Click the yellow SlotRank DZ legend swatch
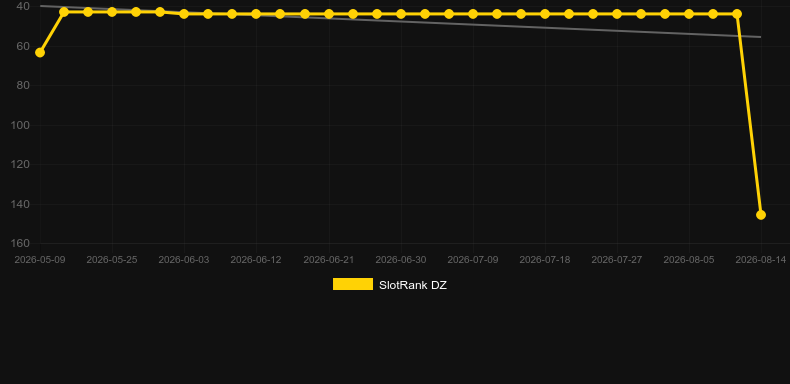Viewport: 790px width, 384px height. (x=353, y=284)
